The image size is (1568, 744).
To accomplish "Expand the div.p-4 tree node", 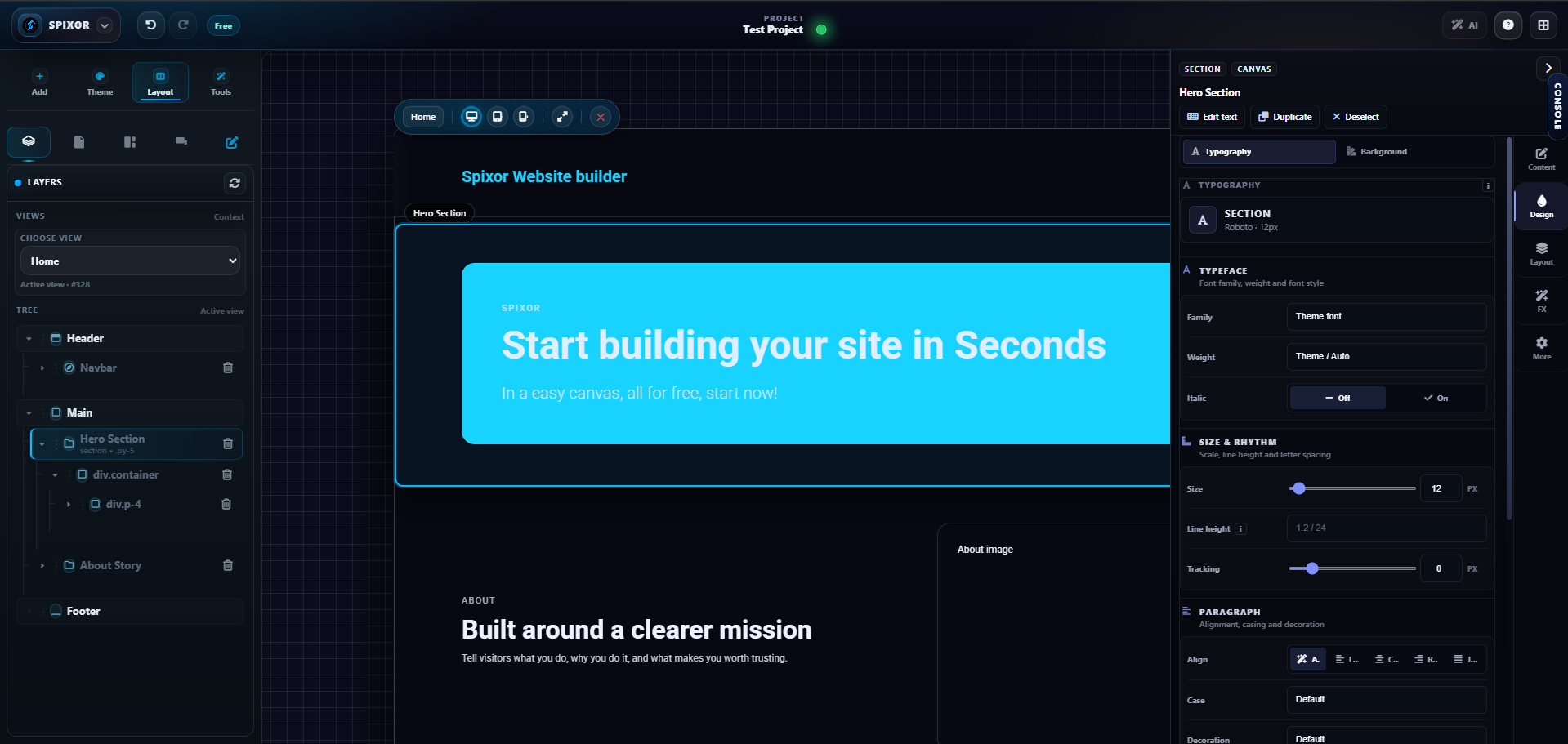I will point(69,505).
